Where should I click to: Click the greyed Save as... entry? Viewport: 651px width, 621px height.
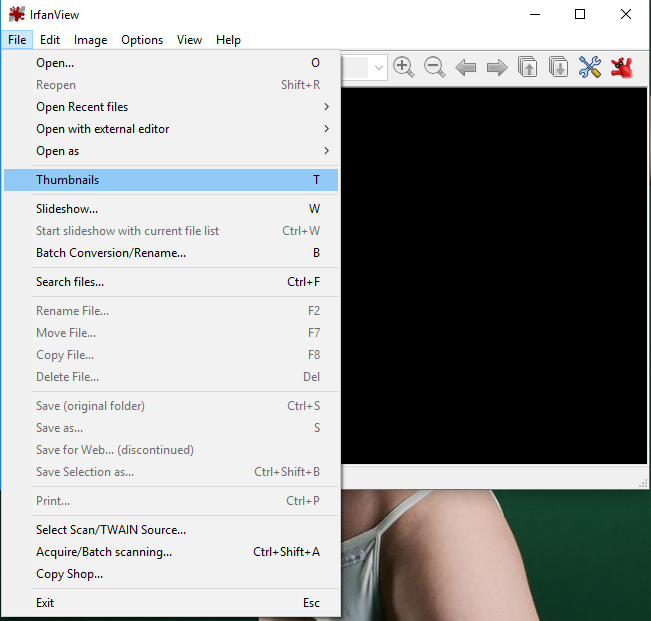[x=171, y=428]
